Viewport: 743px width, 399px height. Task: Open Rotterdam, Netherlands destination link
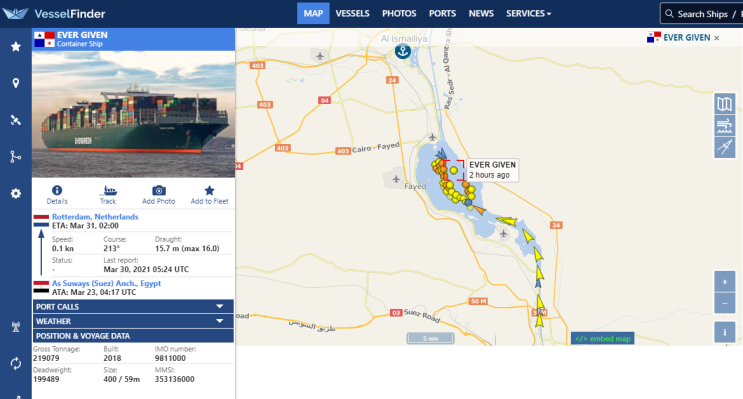click(95, 217)
